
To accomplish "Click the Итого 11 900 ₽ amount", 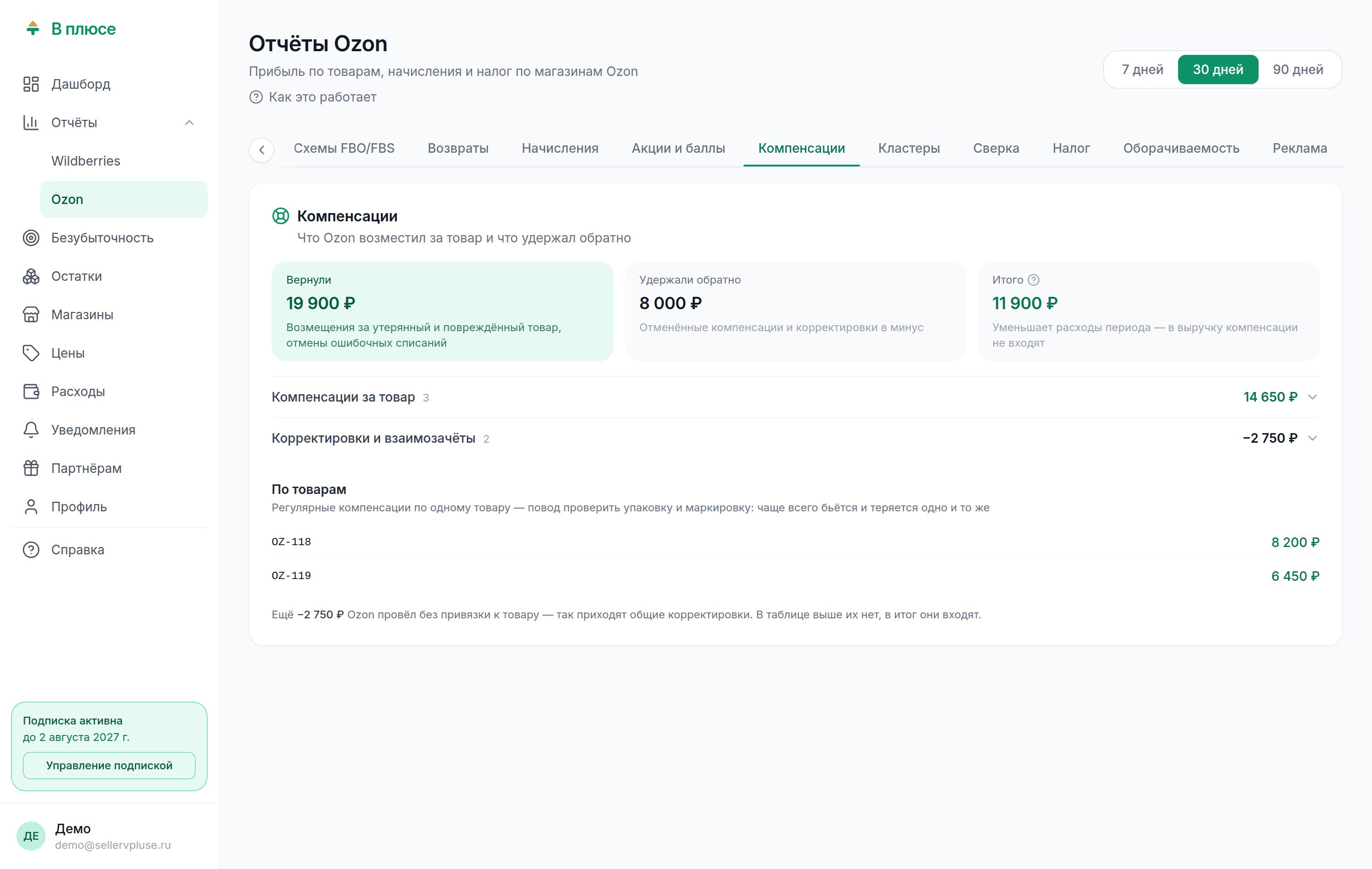I will [1025, 303].
